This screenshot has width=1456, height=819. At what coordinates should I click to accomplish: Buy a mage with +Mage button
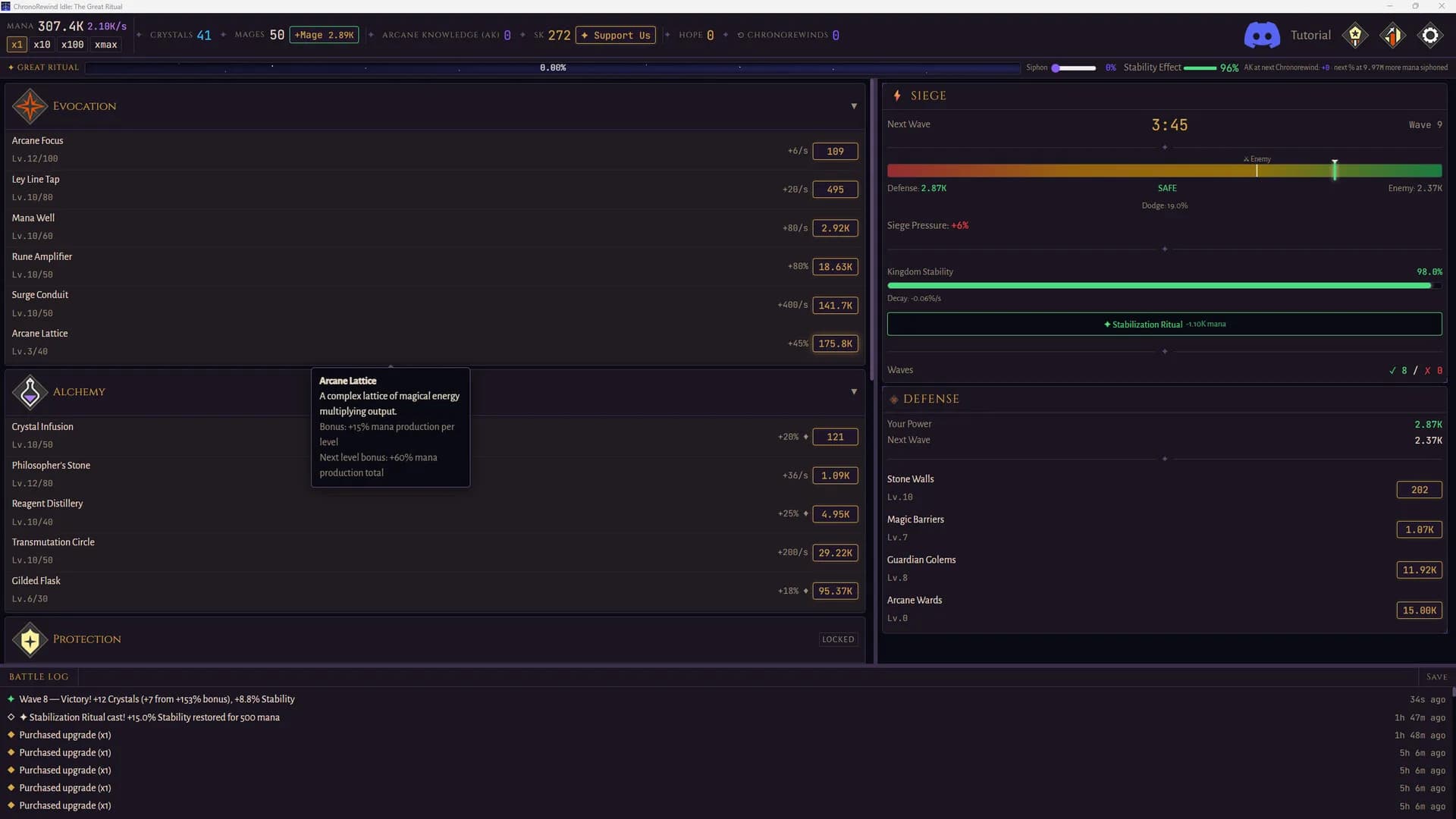[324, 35]
